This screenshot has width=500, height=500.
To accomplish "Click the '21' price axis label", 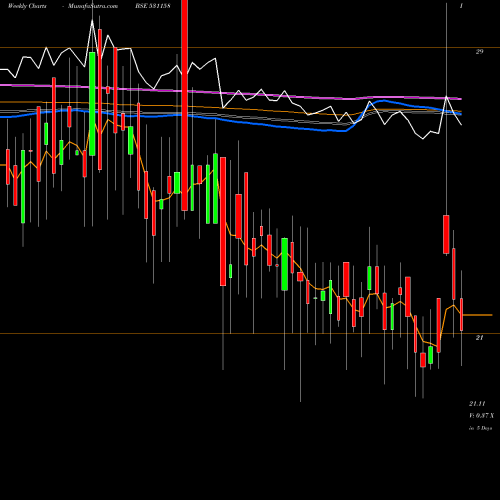I will tap(479, 338).
